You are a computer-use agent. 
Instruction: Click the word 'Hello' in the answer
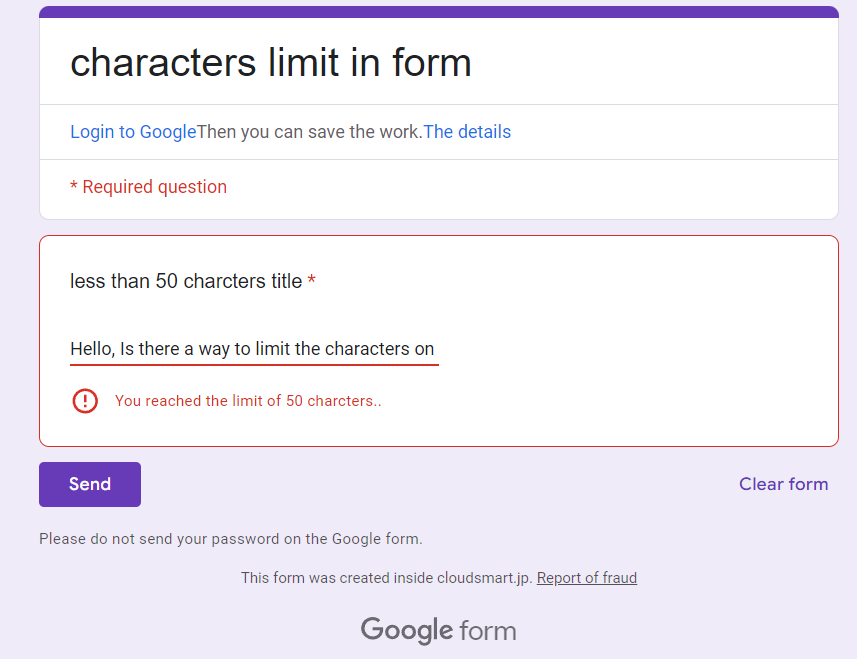point(91,349)
